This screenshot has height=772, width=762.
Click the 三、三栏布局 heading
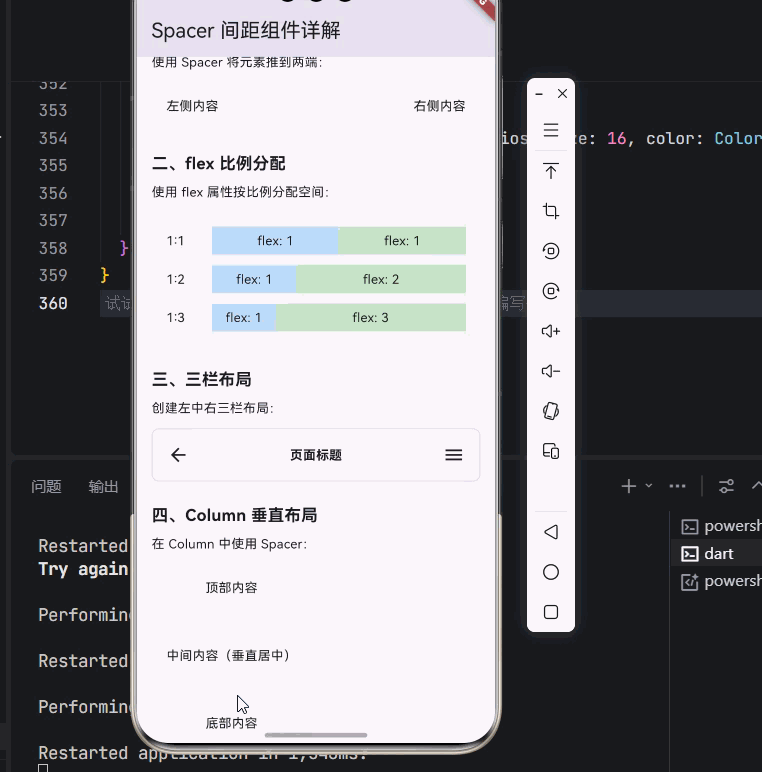coord(202,380)
